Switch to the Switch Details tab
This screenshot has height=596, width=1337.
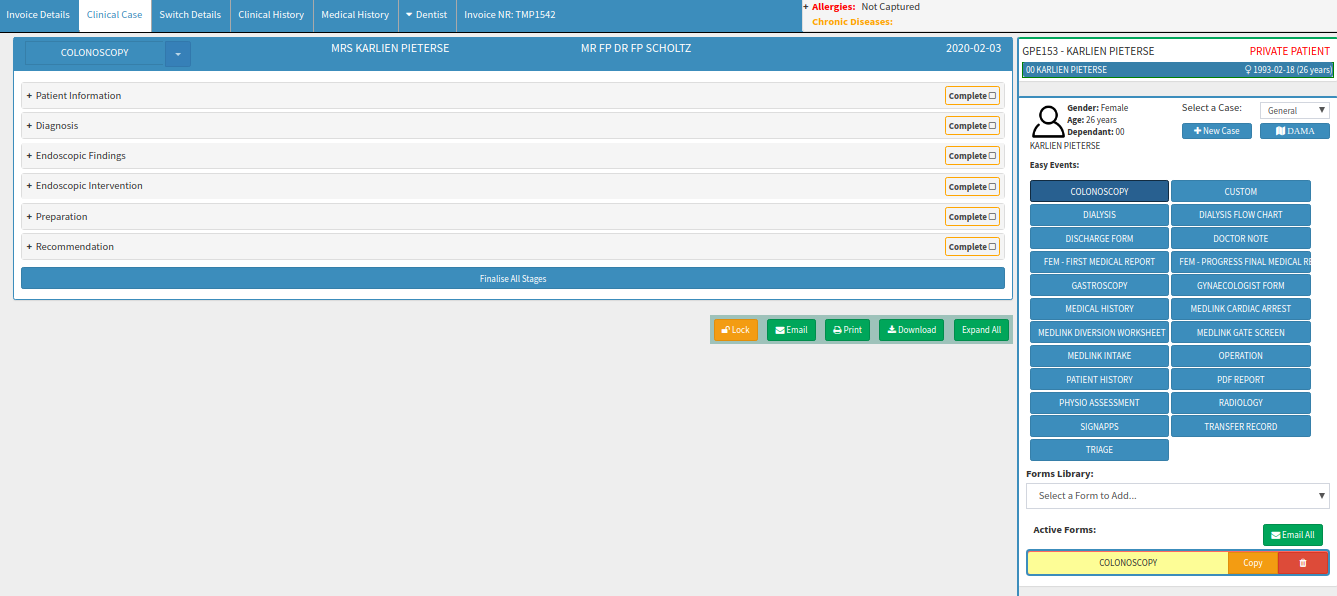[x=190, y=15]
